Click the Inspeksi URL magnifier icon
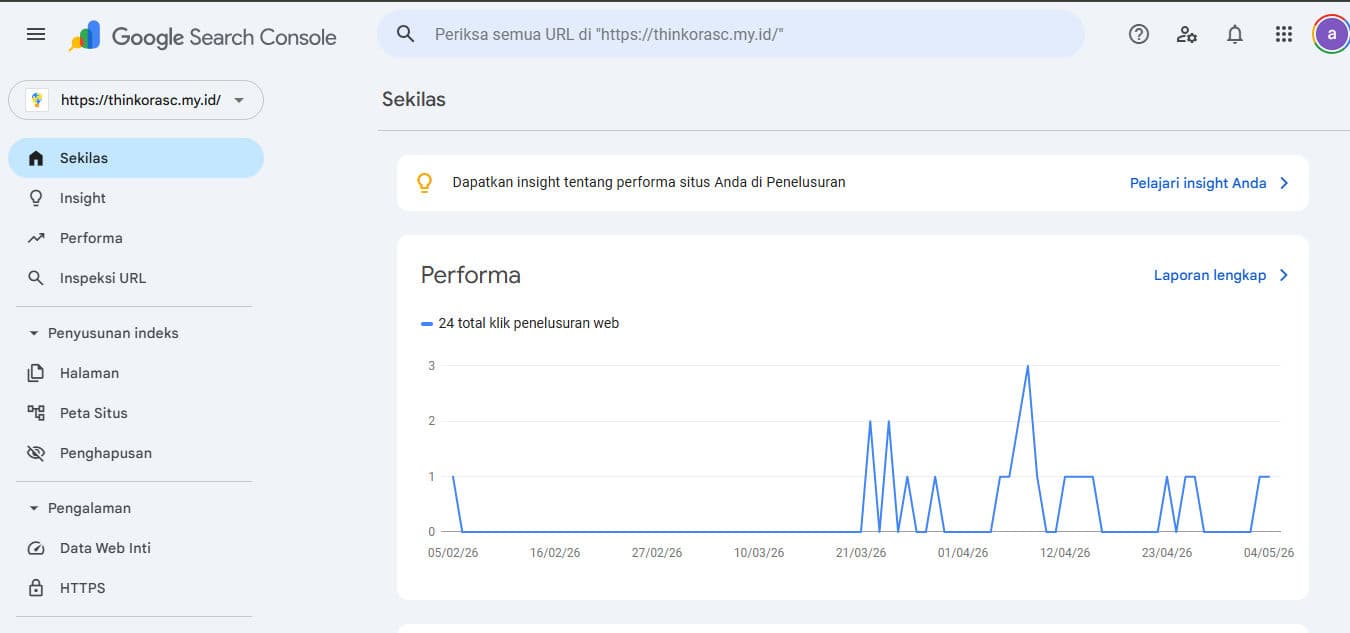Viewport: 1350px width, 633px height. (36, 278)
